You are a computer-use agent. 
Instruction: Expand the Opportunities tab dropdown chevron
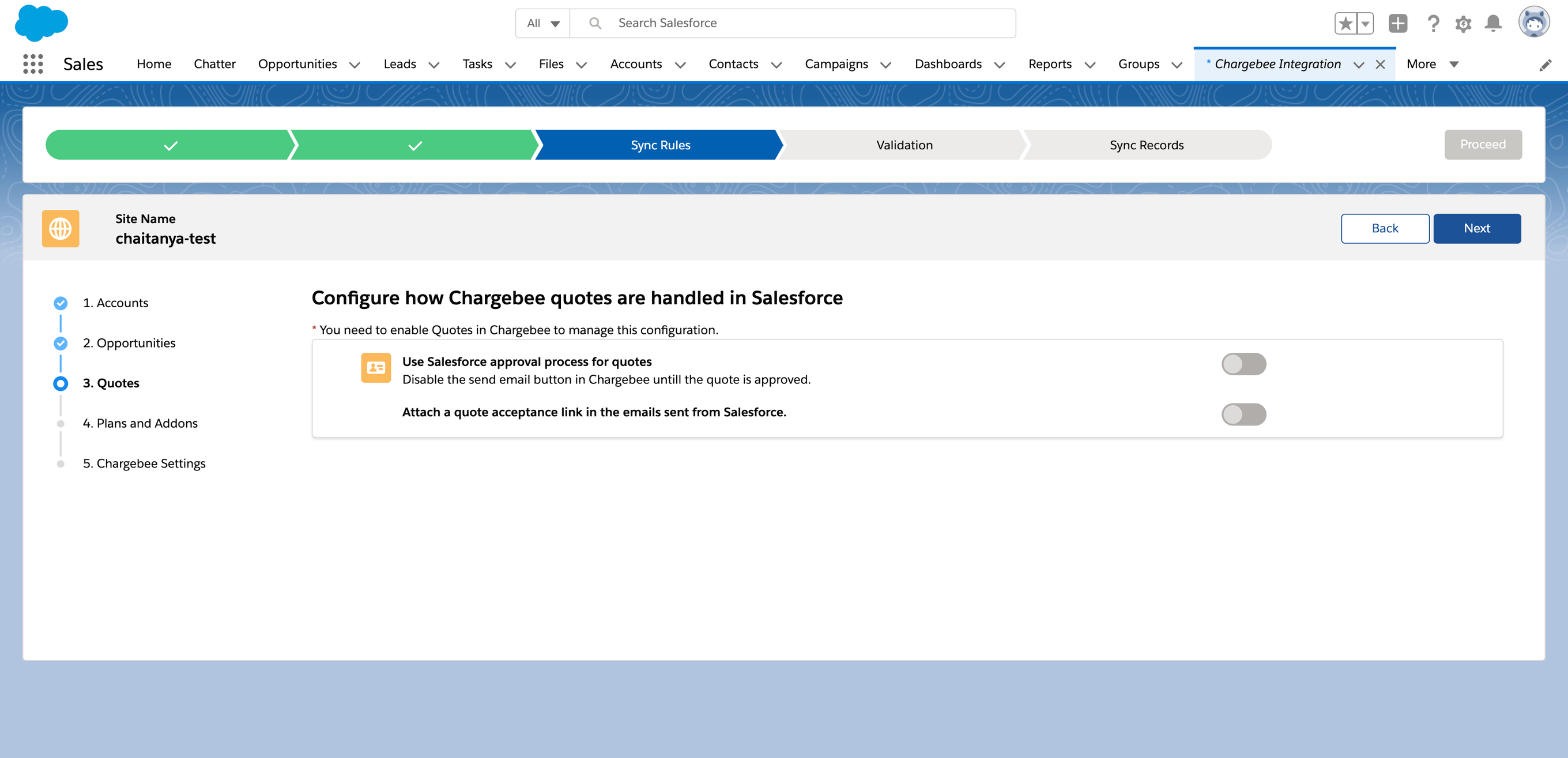click(x=355, y=65)
